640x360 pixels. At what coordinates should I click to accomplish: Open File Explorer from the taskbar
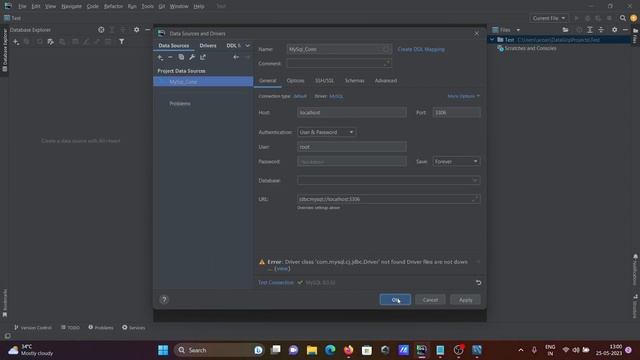(x=312, y=350)
